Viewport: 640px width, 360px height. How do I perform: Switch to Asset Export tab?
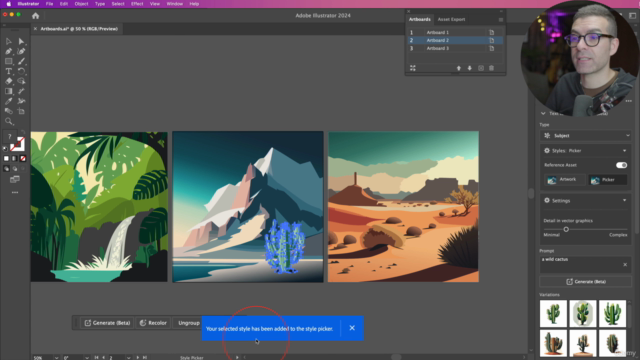[451, 19]
